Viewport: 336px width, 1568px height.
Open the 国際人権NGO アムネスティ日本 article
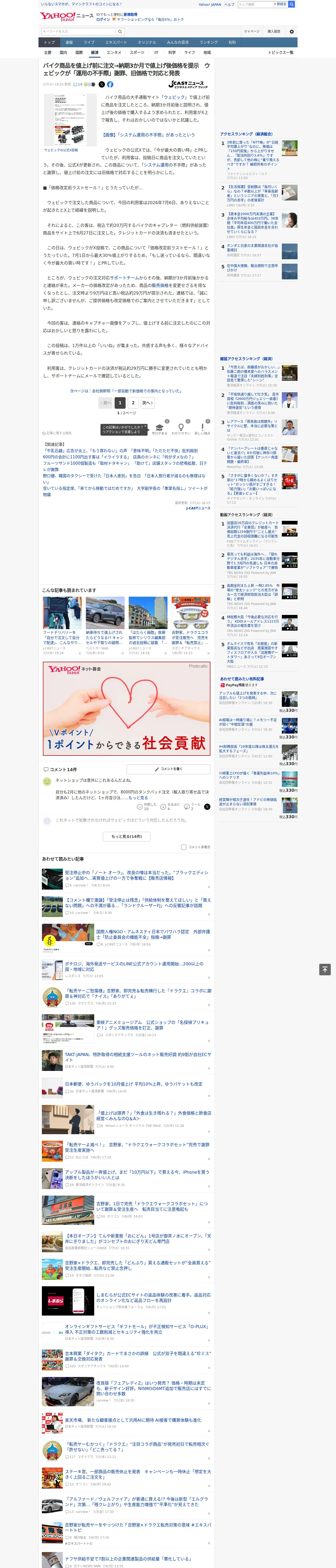click(153, 934)
